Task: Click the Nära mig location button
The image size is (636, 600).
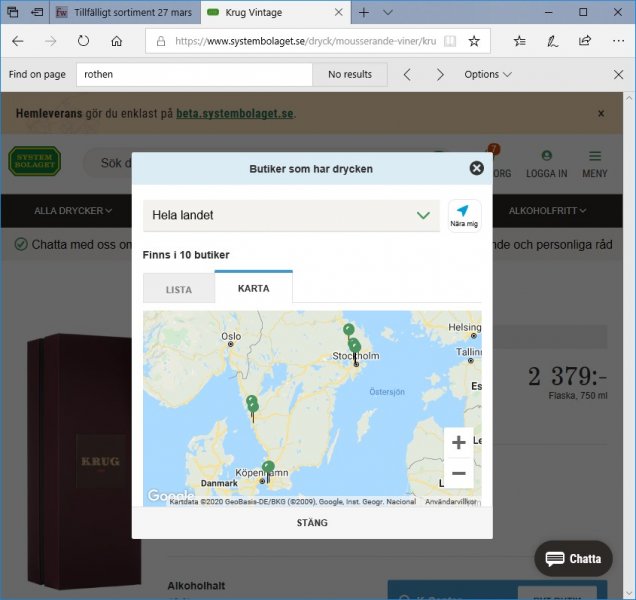Action: coord(464,215)
